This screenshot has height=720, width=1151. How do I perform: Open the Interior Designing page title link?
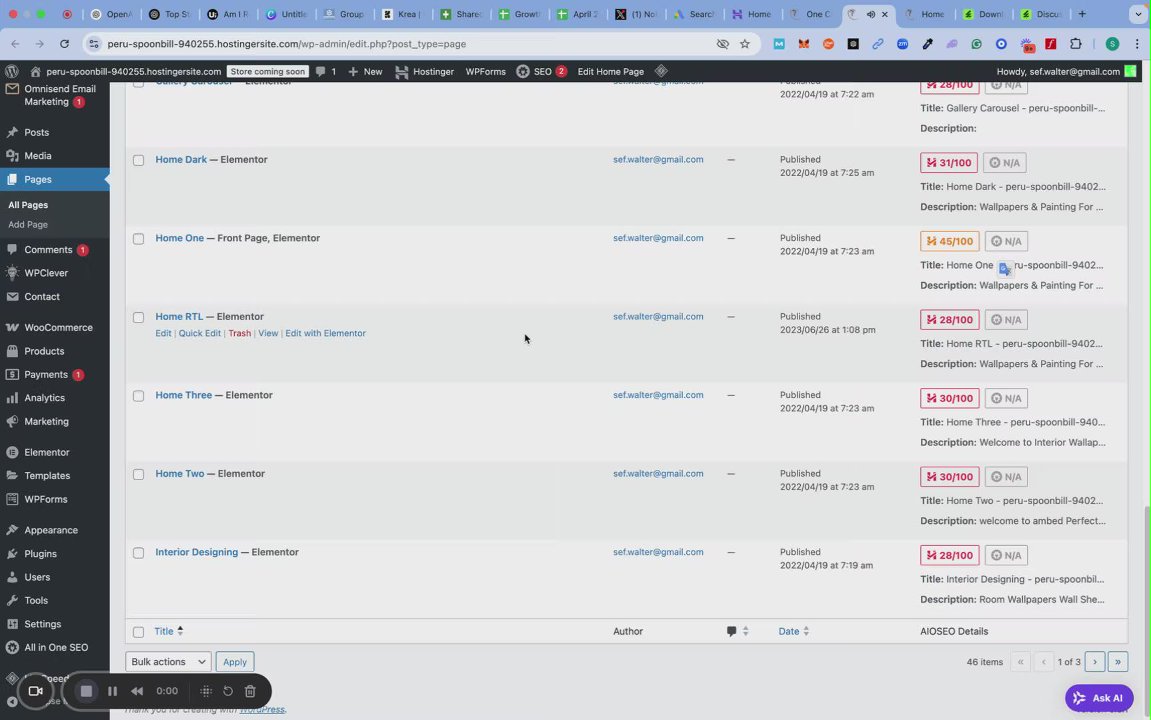point(197,552)
